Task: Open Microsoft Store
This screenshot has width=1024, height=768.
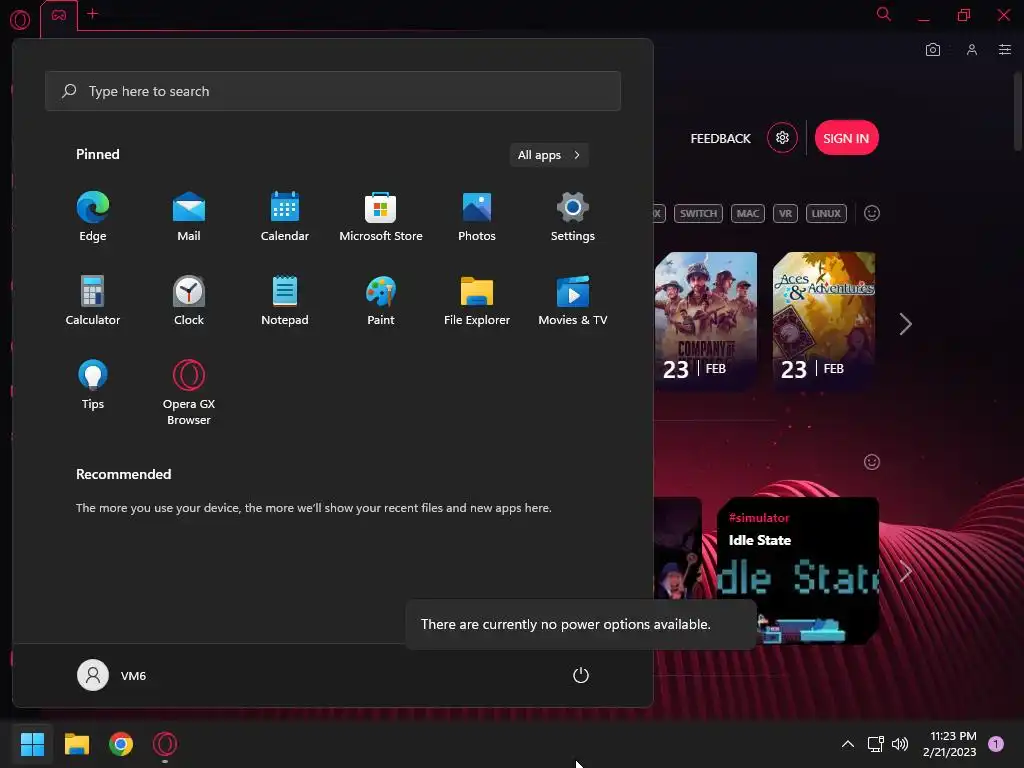Action: [x=381, y=217]
